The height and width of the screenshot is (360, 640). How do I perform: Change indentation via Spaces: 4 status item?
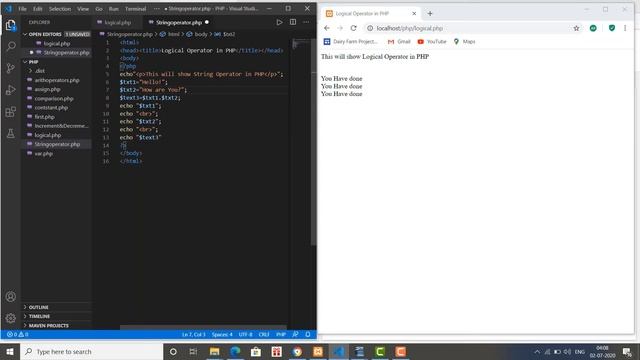pyautogui.click(x=222, y=334)
